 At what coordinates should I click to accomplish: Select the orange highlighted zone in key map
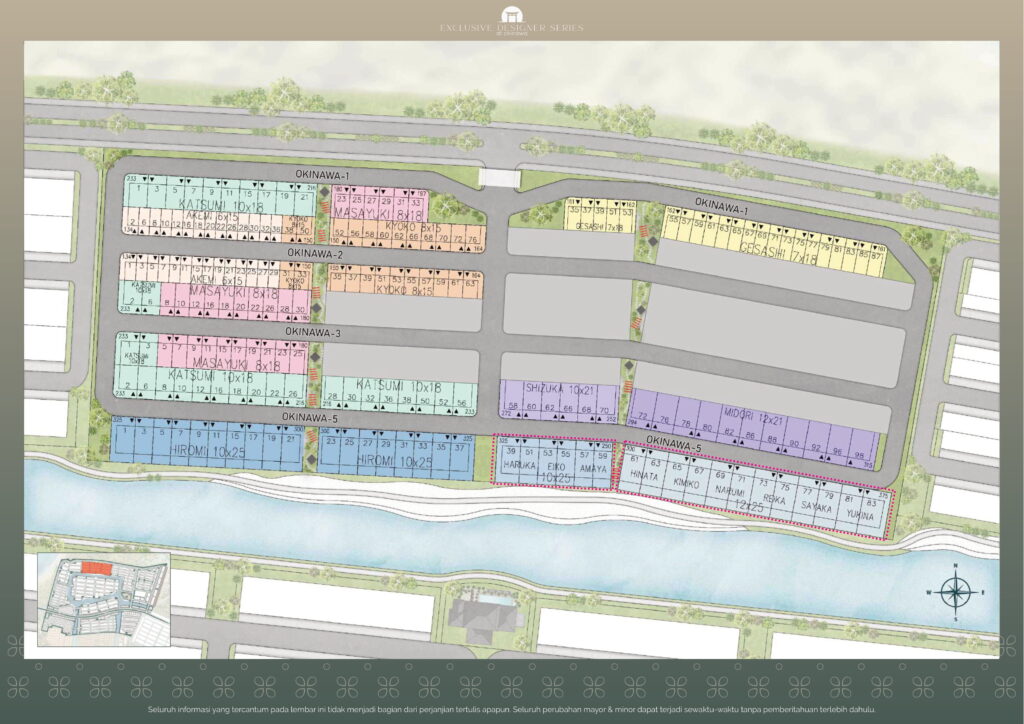(95, 568)
